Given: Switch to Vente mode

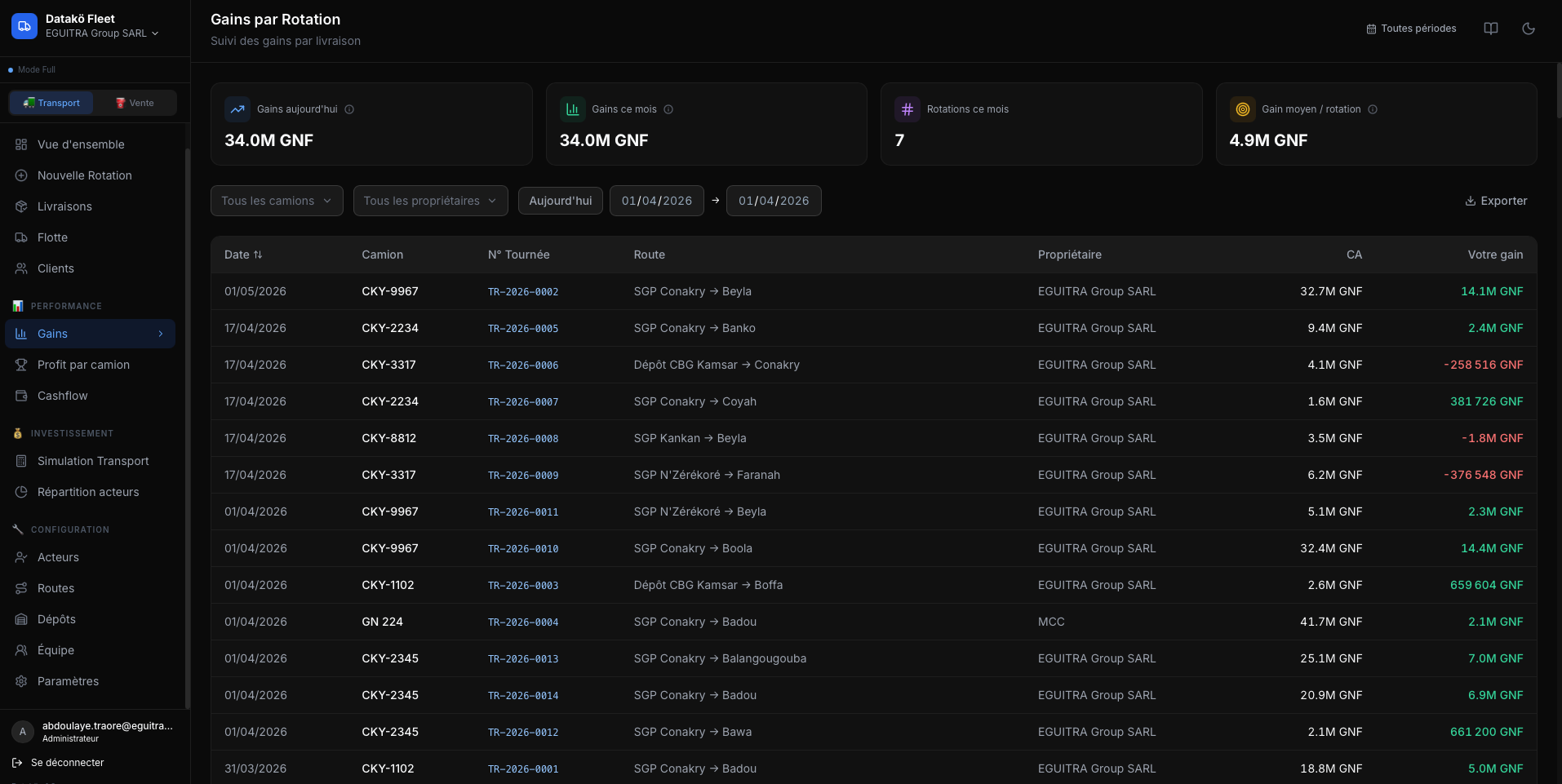Looking at the screenshot, I should coord(135,103).
